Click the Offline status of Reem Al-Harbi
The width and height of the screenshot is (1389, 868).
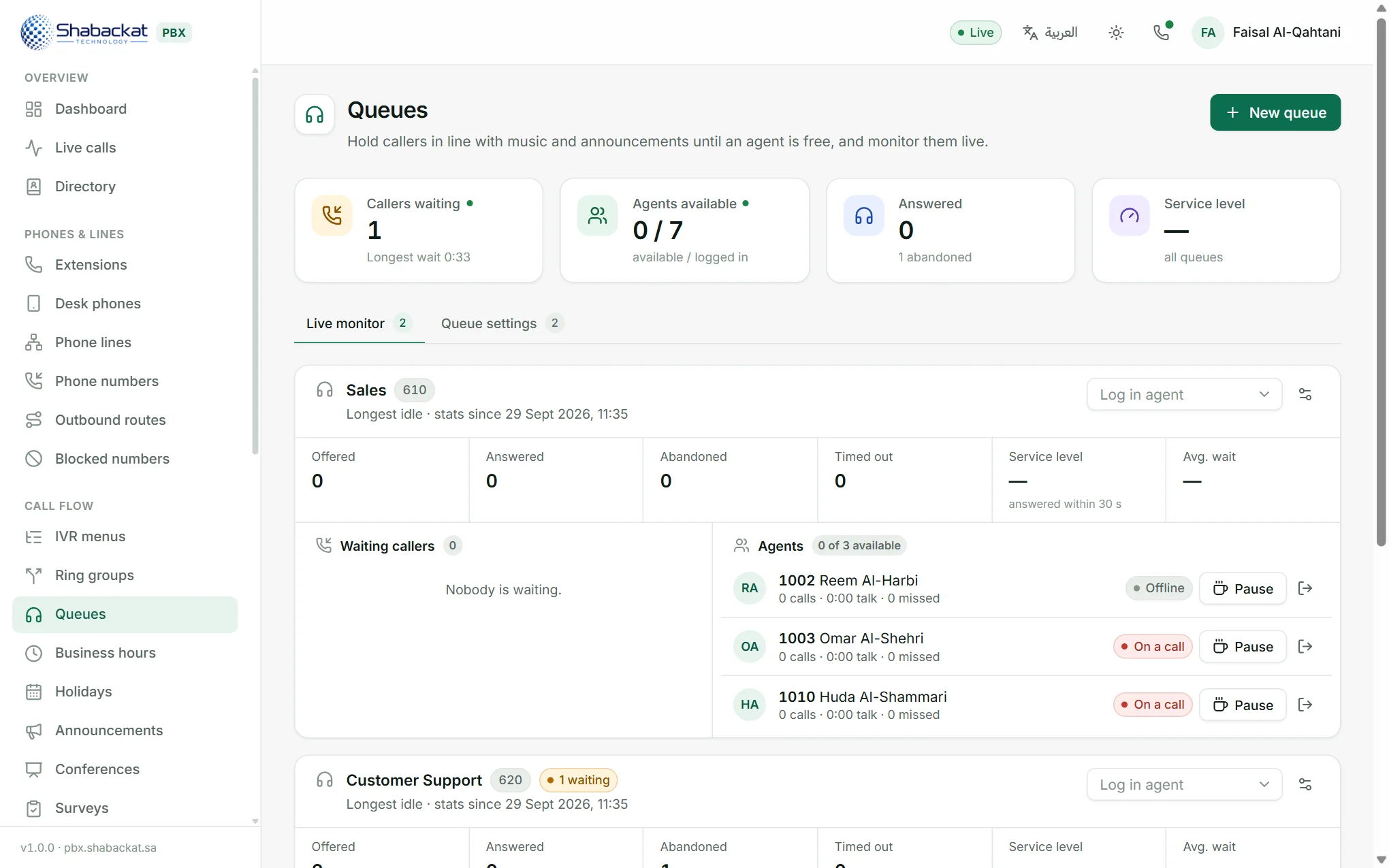coord(1159,588)
